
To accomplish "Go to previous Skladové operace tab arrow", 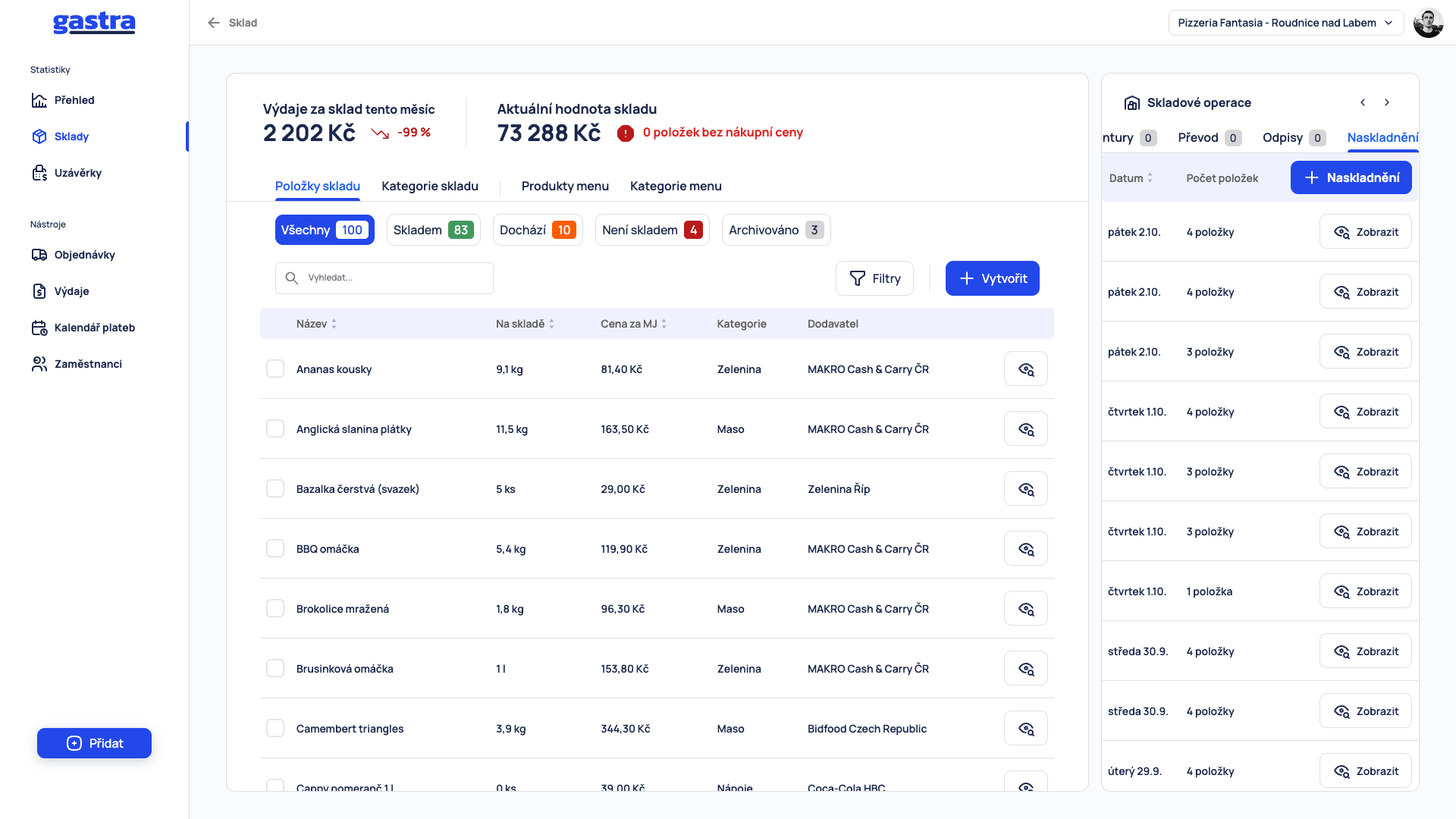I will click(x=1363, y=102).
